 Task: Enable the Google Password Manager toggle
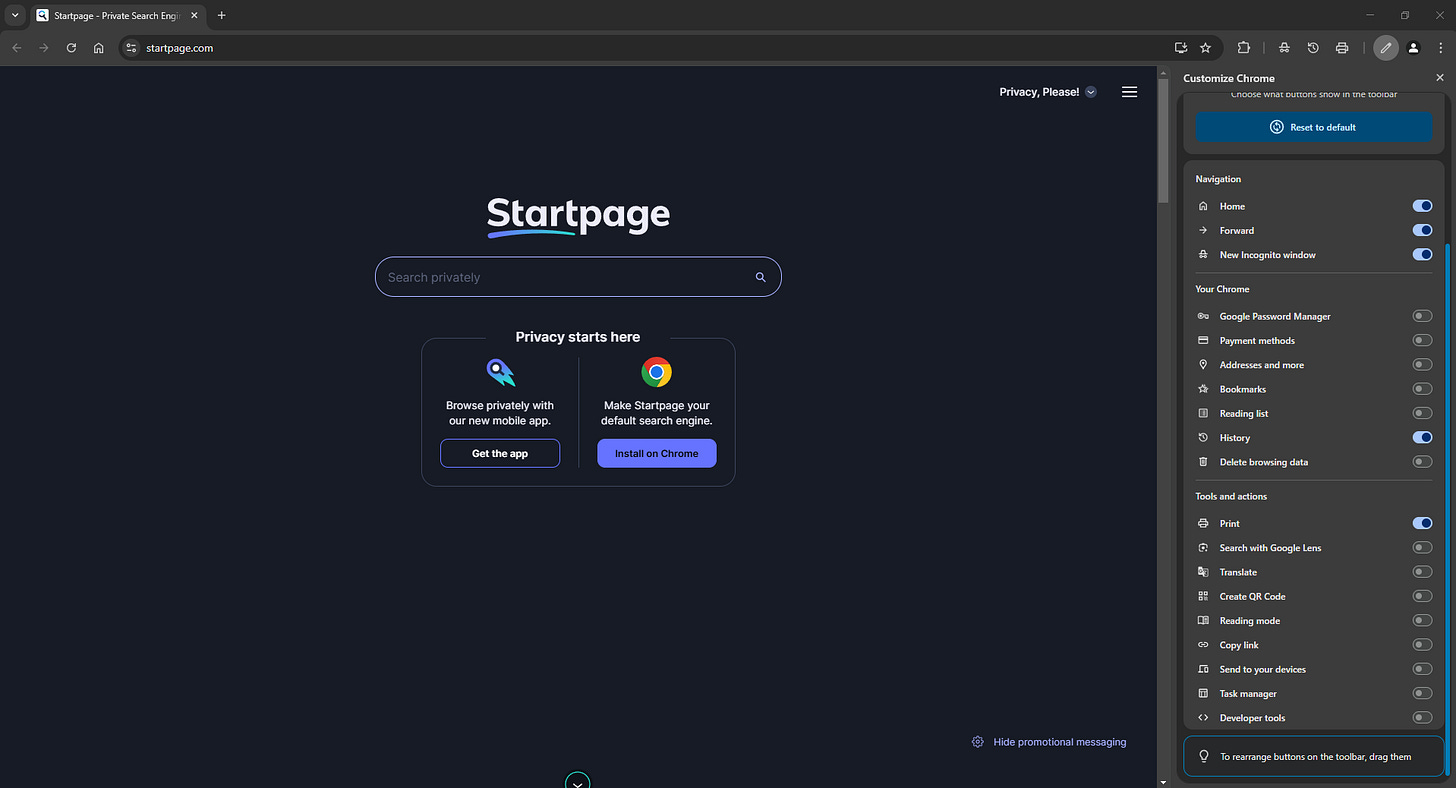[1422, 316]
